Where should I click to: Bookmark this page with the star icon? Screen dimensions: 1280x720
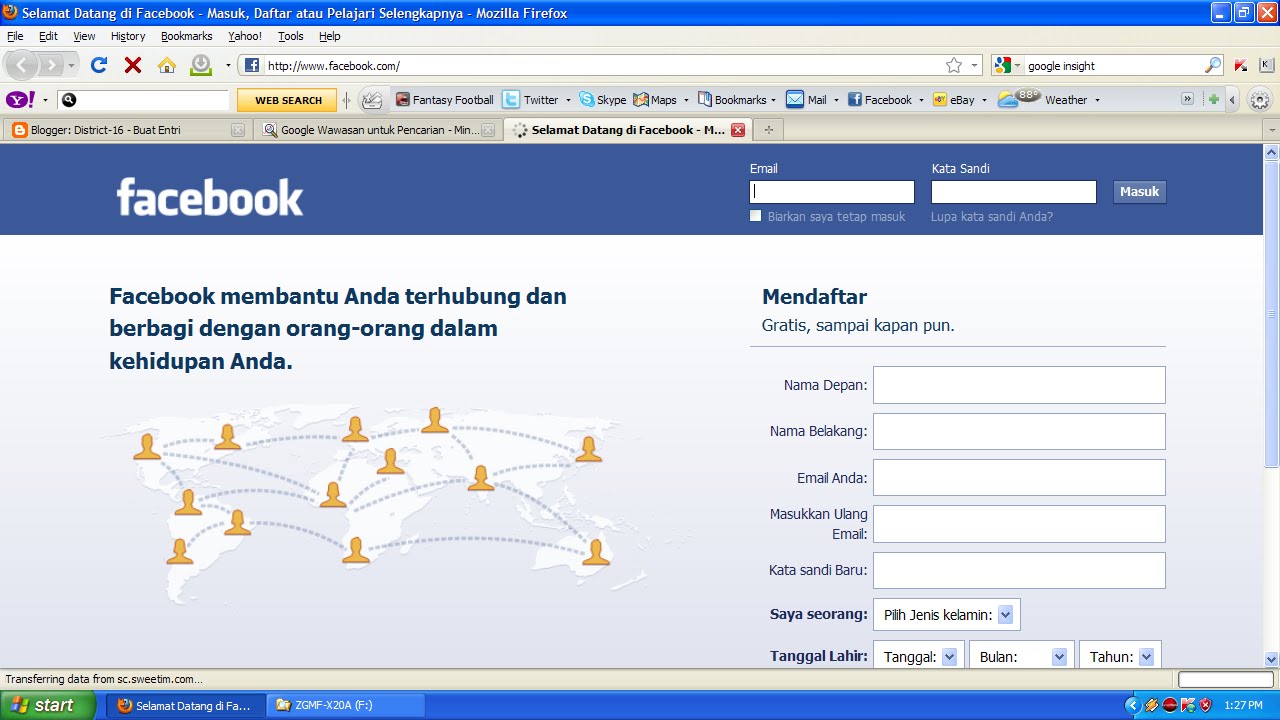tap(954, 65)
